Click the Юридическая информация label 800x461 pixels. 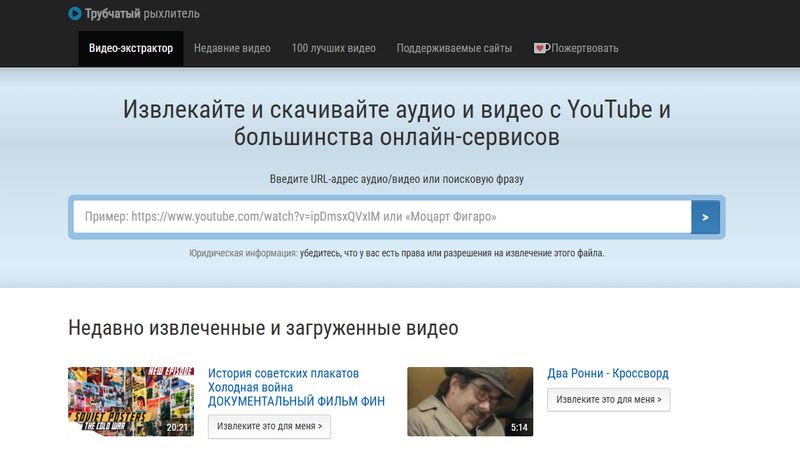pos(243,253)
